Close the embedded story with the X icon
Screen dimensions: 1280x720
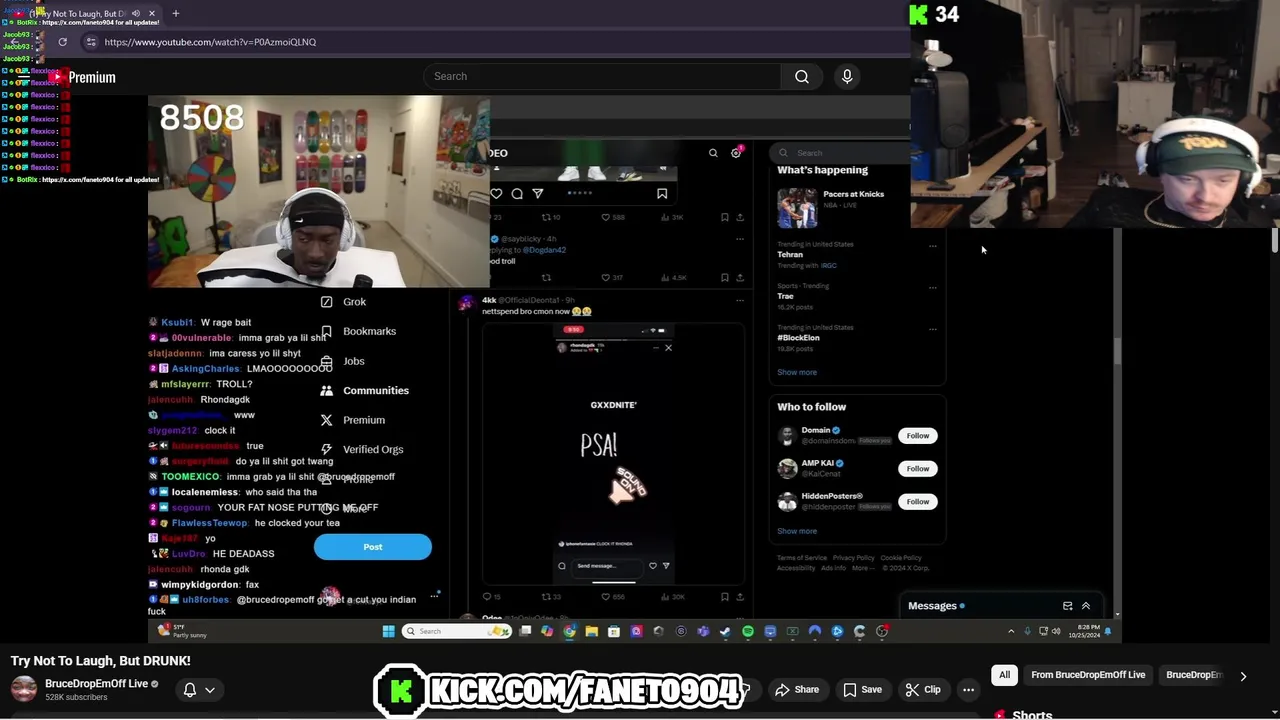[668, 348]
